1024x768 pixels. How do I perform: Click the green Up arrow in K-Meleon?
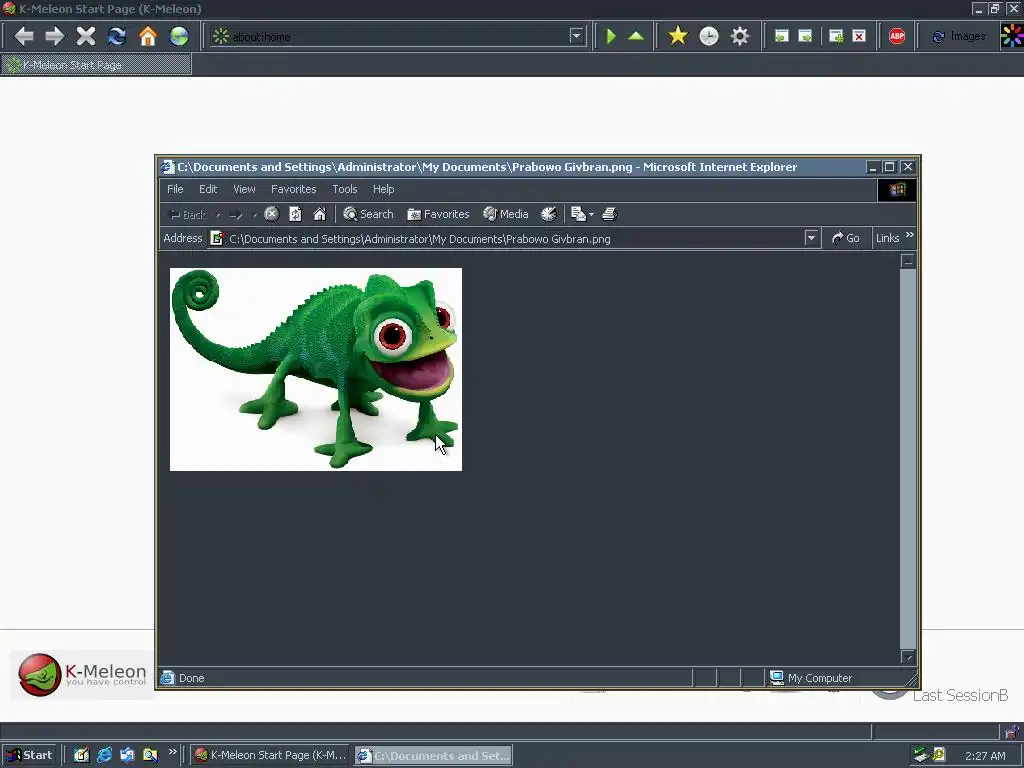[636, 36]
